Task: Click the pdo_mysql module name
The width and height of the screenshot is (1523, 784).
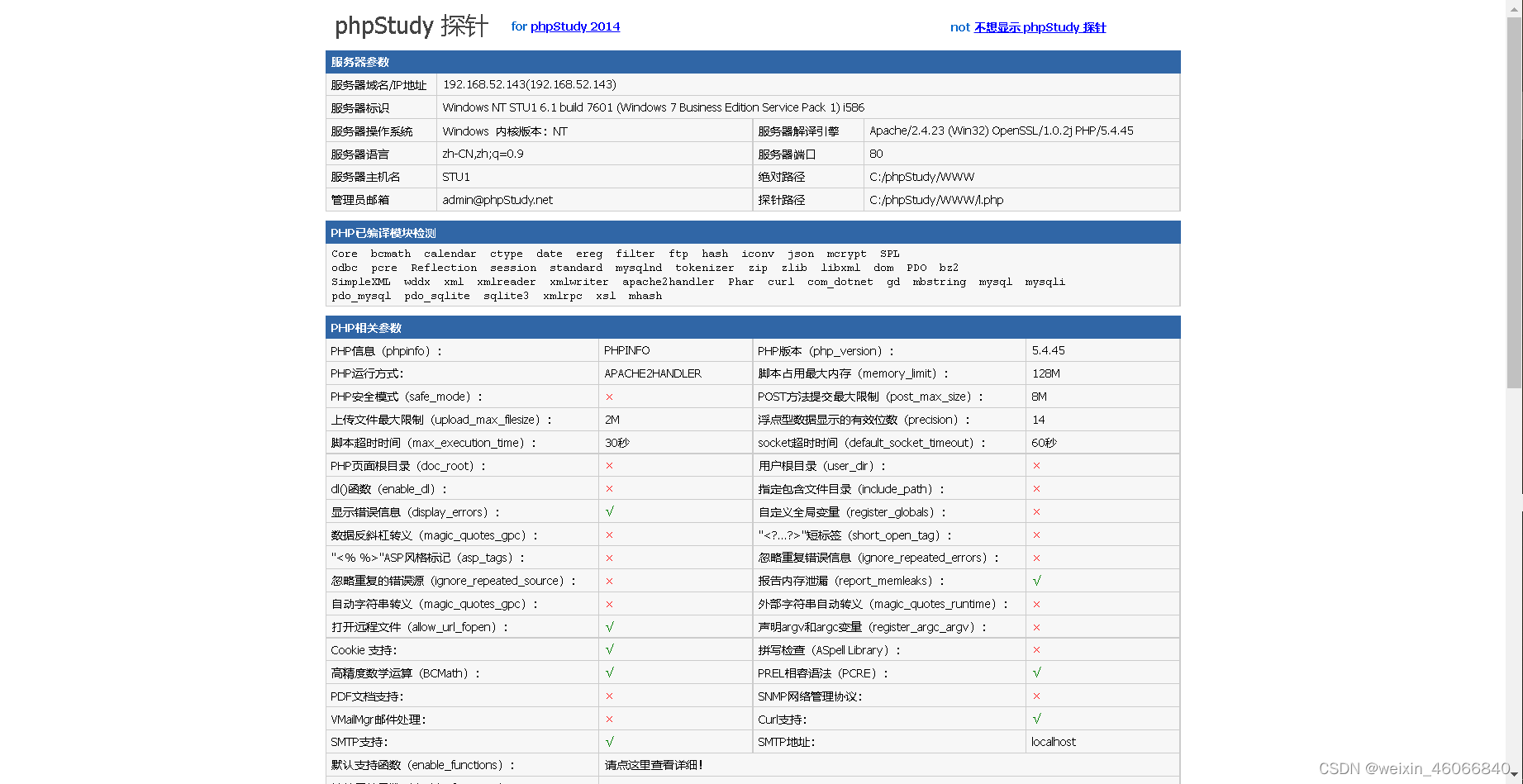Action: pos(361,296)
